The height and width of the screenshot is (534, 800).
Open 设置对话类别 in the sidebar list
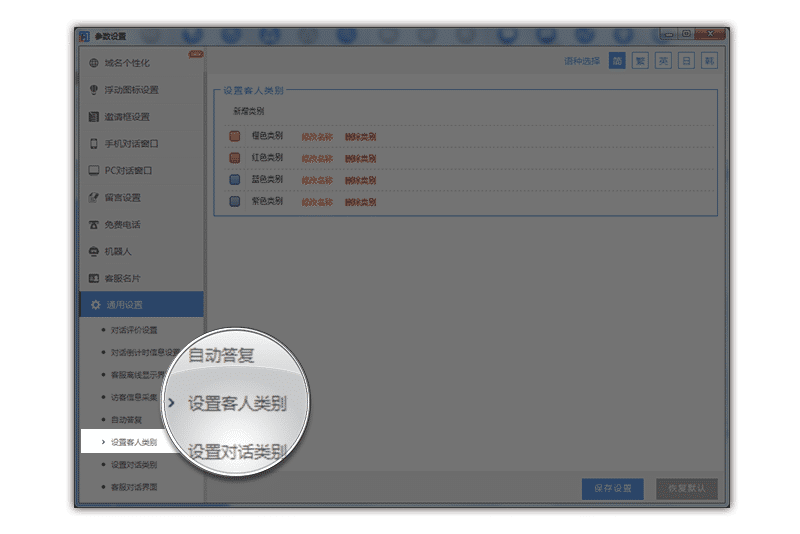pos(134,465)
